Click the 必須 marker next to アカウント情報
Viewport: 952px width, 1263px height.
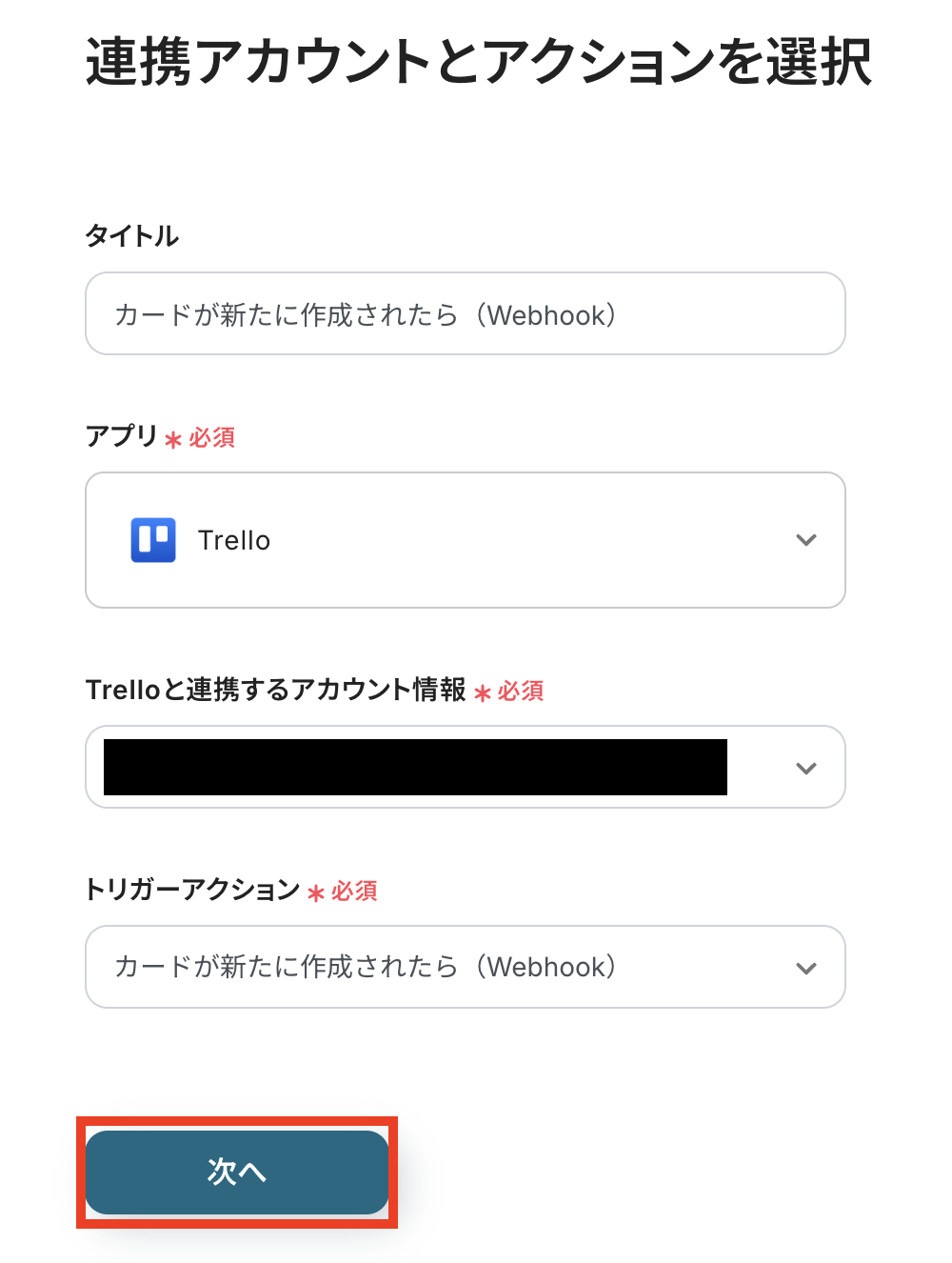point(521,691)
